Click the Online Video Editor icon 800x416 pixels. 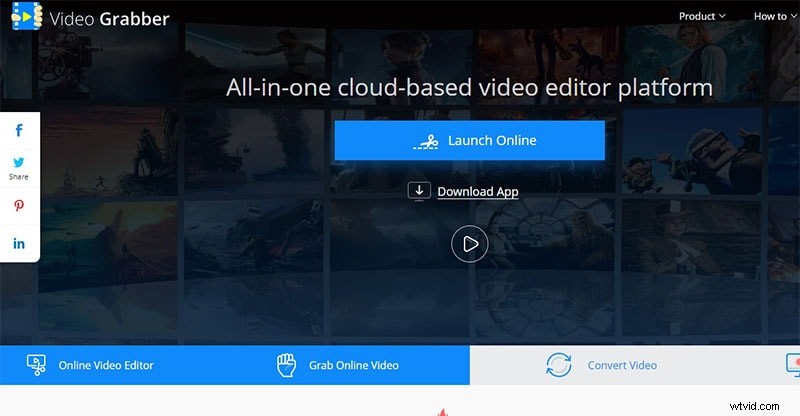point(36,365)
